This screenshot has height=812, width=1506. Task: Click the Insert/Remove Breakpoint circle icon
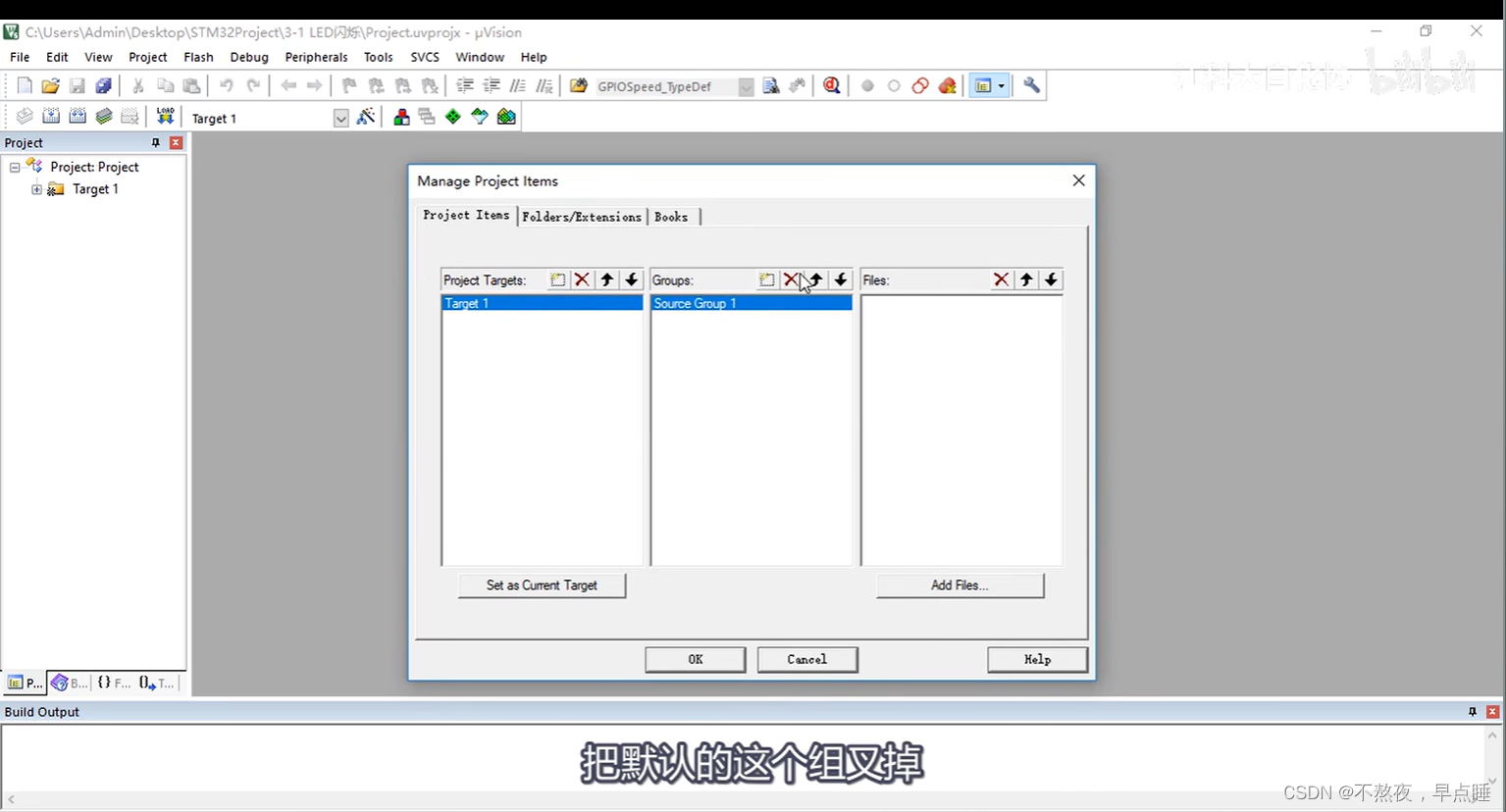(867, 85)
